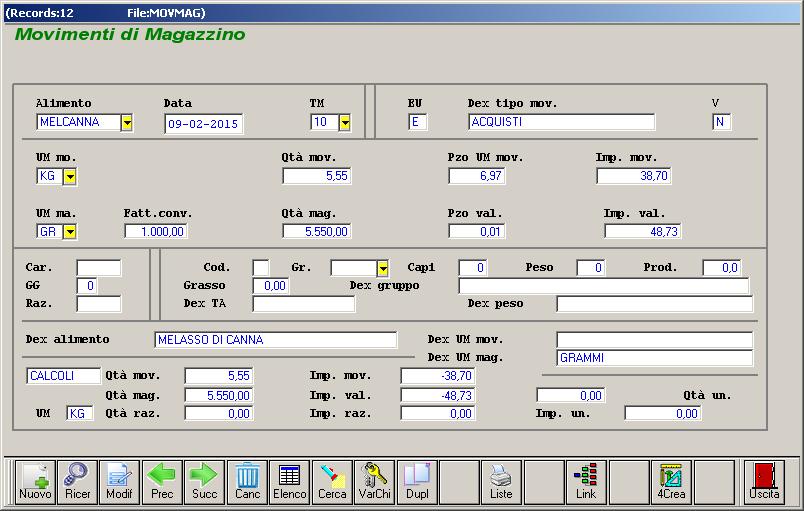Open the Gr. dropdown arrow
The height and width of the screenshot is (511, 804).
[x=383, y=268]
